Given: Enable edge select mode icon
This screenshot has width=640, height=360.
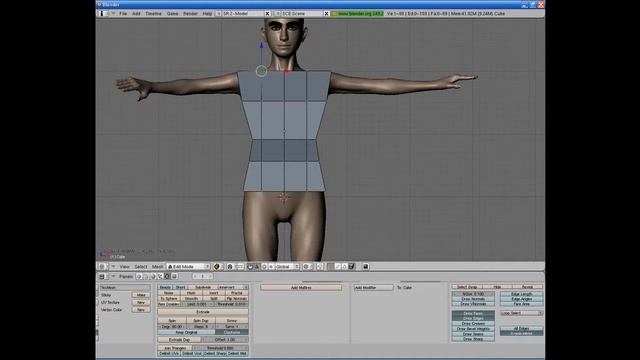Looking at the screenshot, I should click(x=338, y=267).
